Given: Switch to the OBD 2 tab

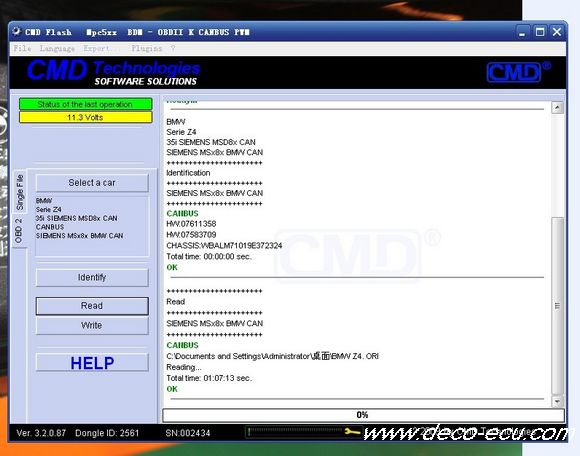Looking at the screenshot, I should [19, 231].
